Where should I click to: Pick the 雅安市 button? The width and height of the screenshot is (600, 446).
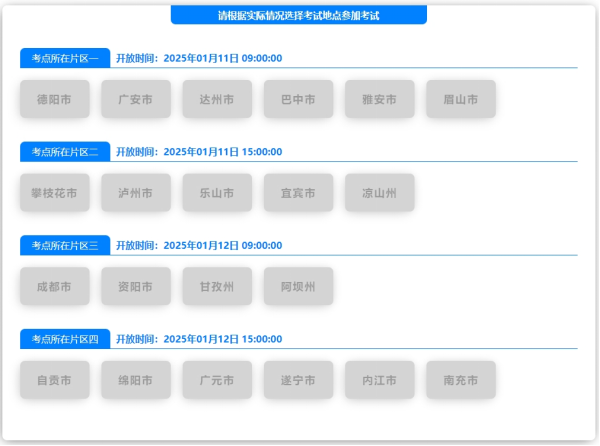coord(380,99)
